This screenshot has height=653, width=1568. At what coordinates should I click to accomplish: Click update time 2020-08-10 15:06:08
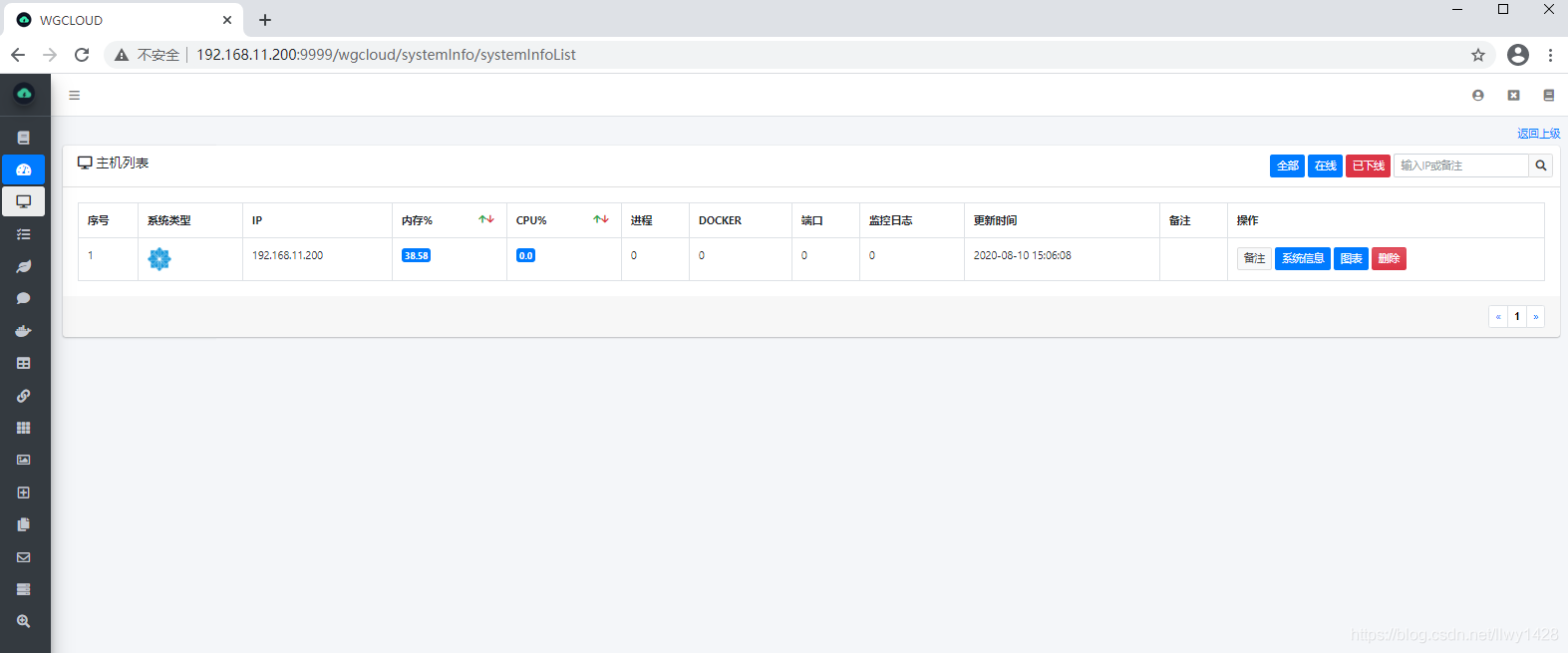click(x=1023, y=255)
